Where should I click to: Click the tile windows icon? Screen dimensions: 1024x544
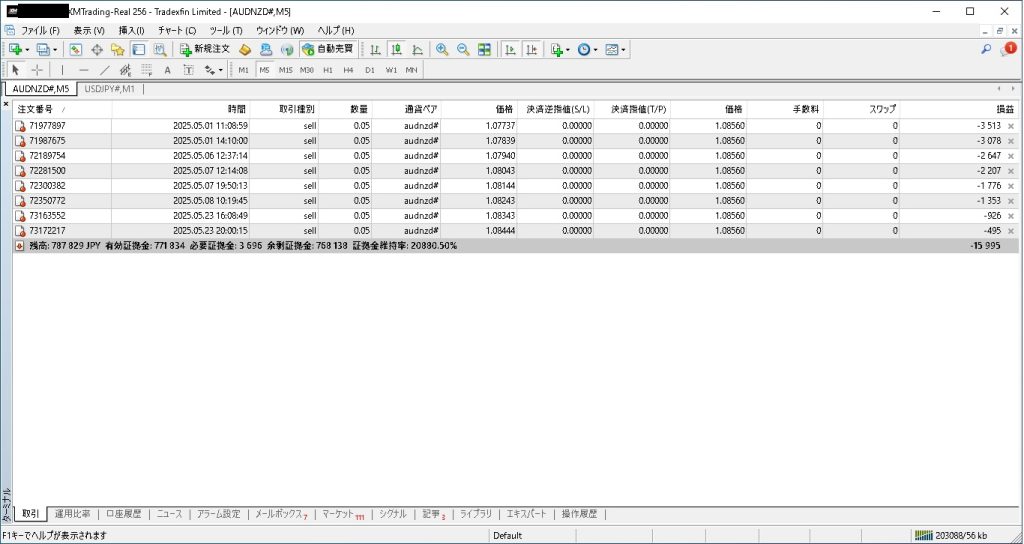click(x=485, y=49)
